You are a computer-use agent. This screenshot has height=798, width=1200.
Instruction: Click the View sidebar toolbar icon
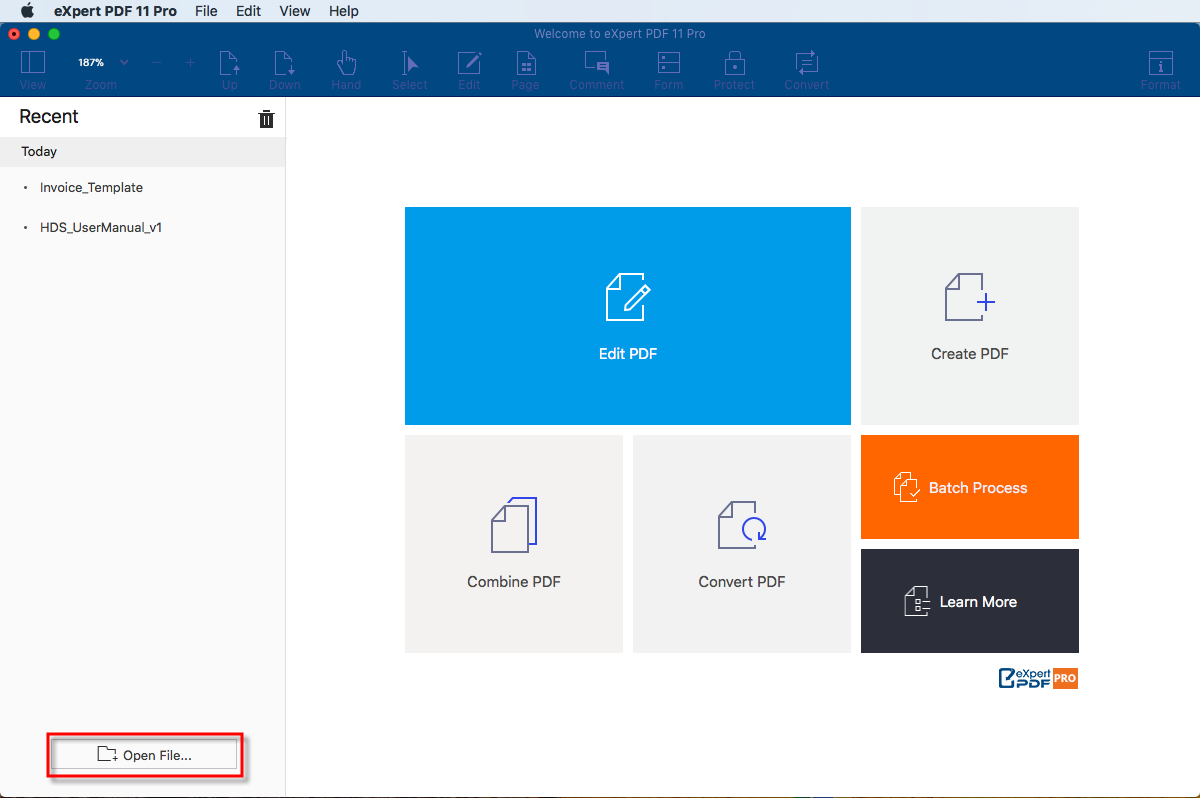(33, 63)
